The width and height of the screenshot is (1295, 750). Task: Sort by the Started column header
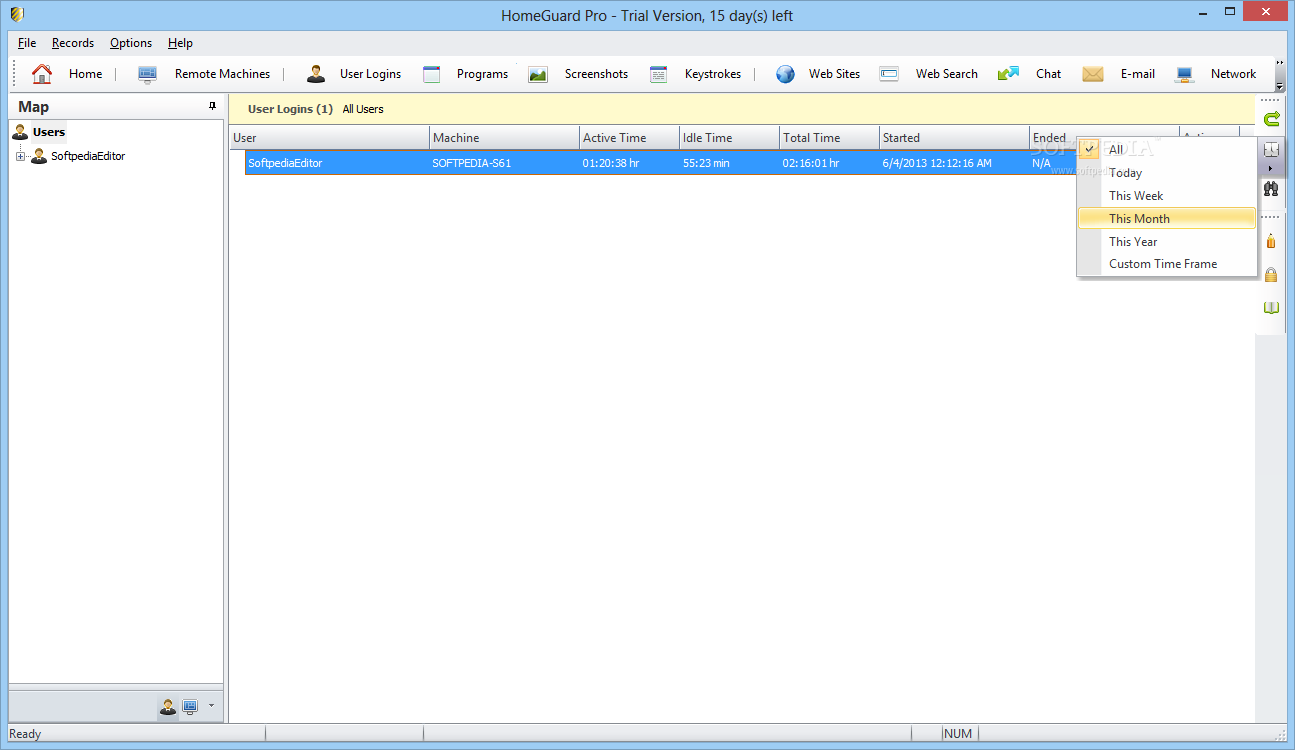coord(955,138)
